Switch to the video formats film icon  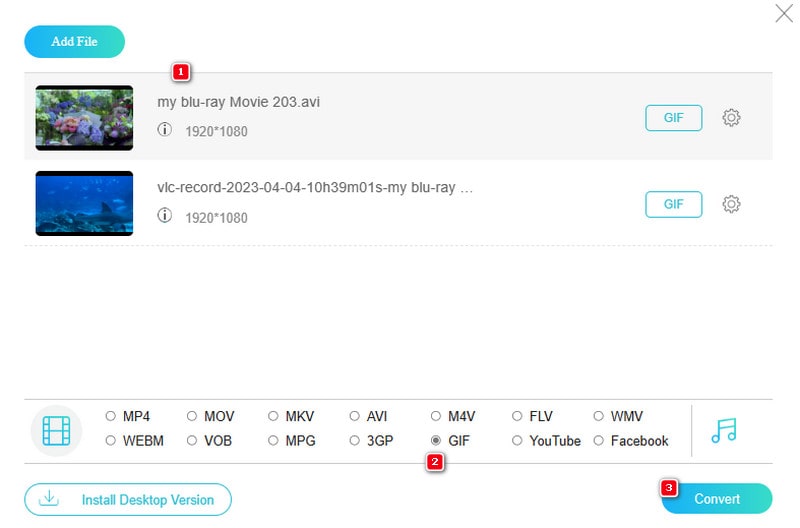57,430
